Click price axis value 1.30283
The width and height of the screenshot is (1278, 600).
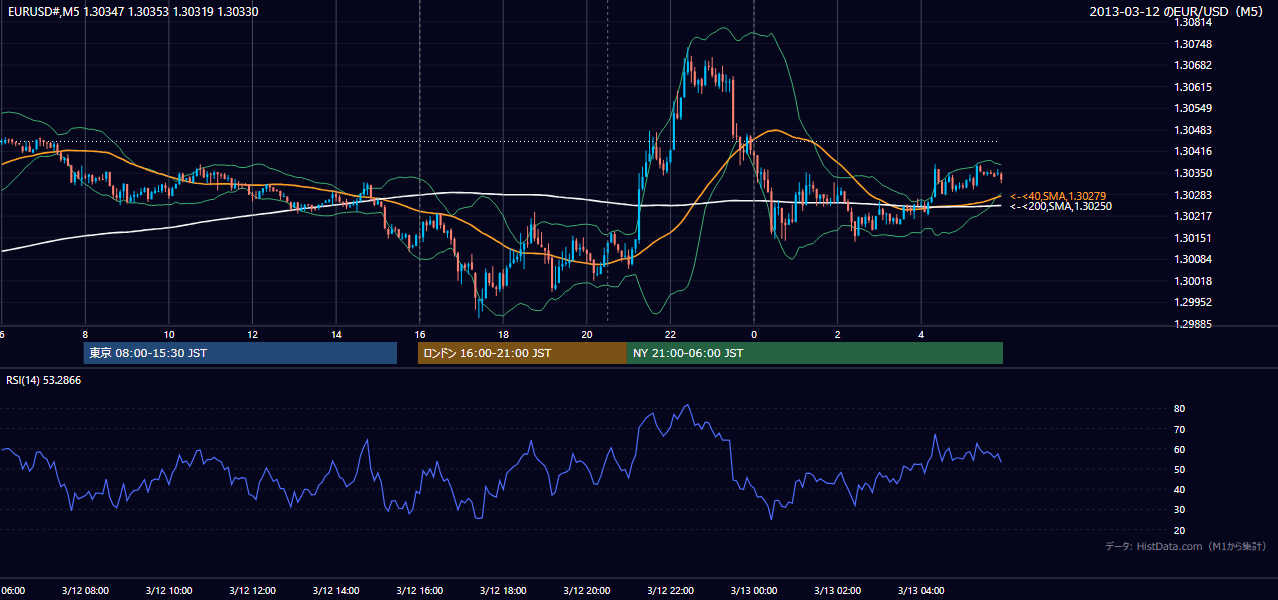click(x=1192, y=195)
